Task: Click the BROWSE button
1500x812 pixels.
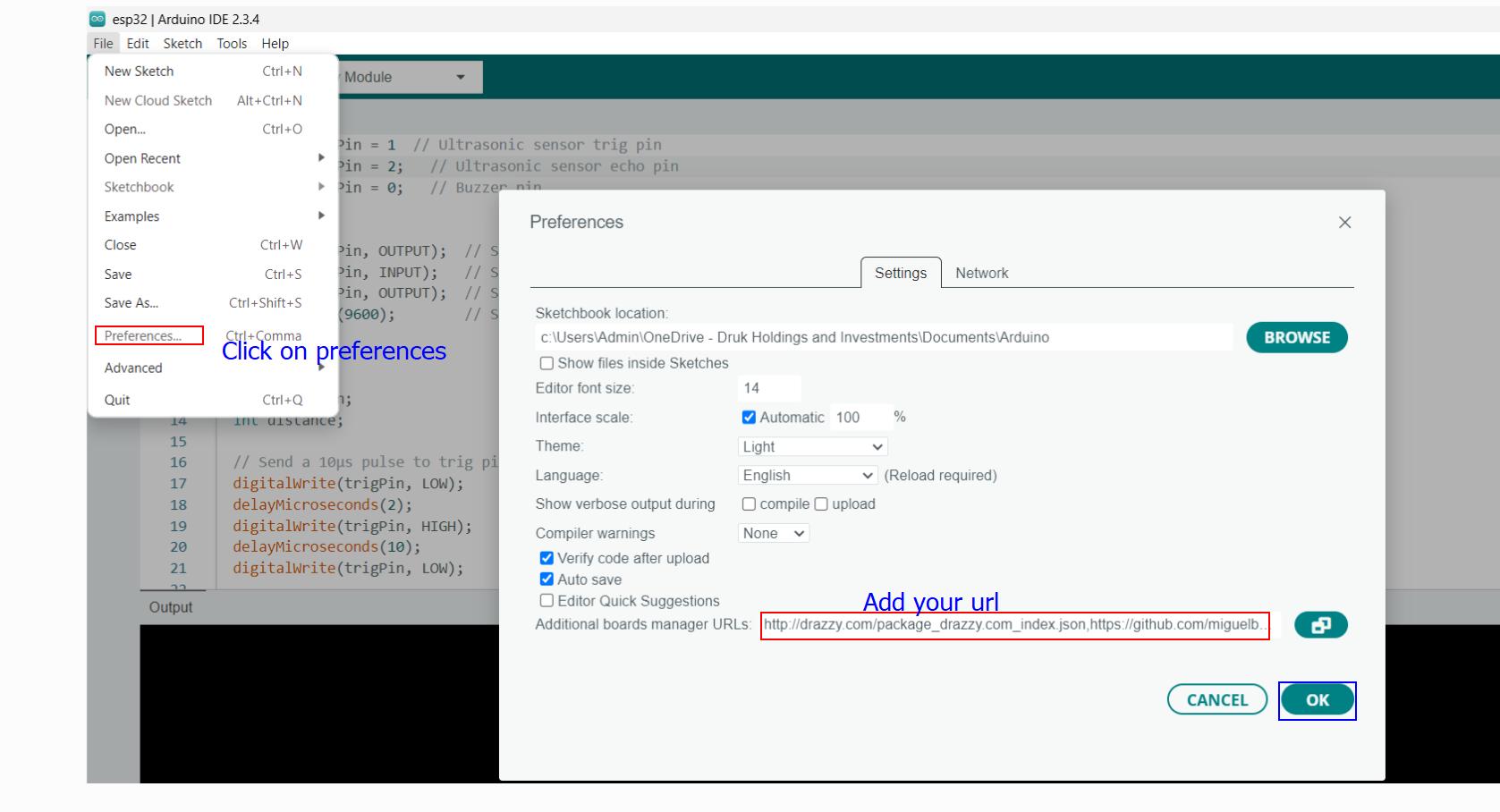Action: [x=1296, y=337]
